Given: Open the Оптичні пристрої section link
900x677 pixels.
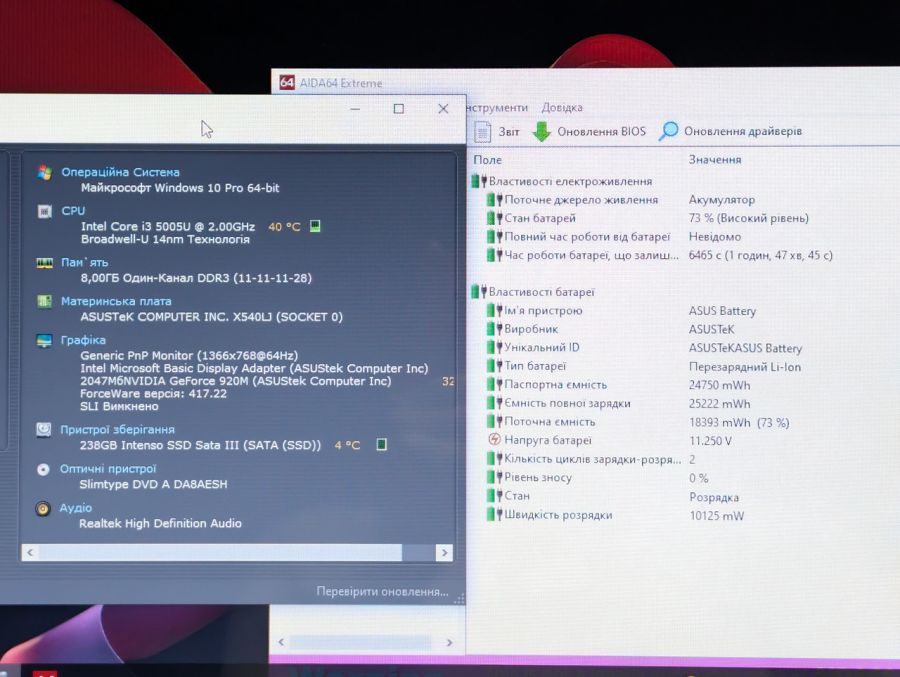Looking at the screenshot, I should 108,469.
